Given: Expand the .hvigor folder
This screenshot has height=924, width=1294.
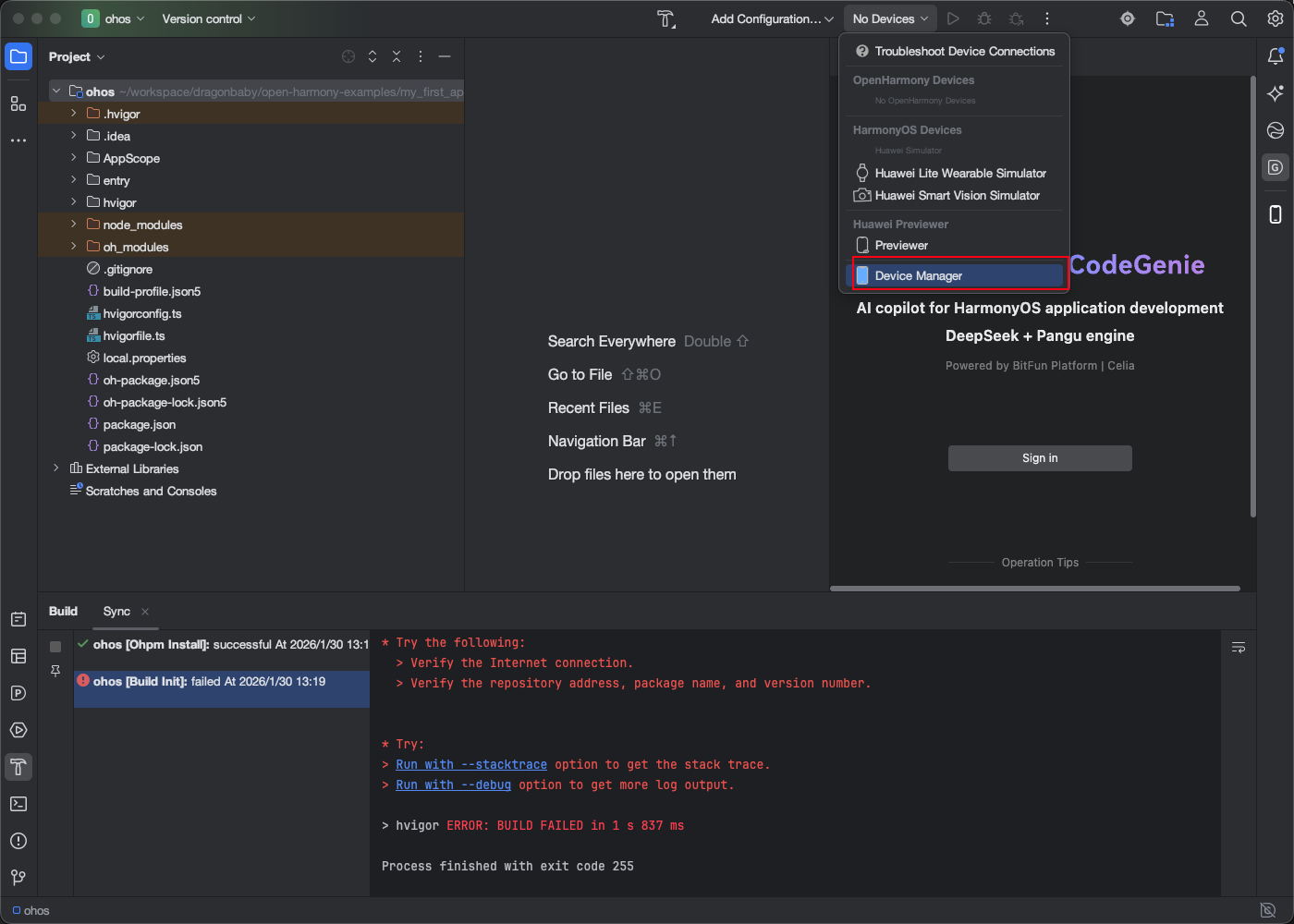Looking at the screenshot, I should click(x=74, y=114).
